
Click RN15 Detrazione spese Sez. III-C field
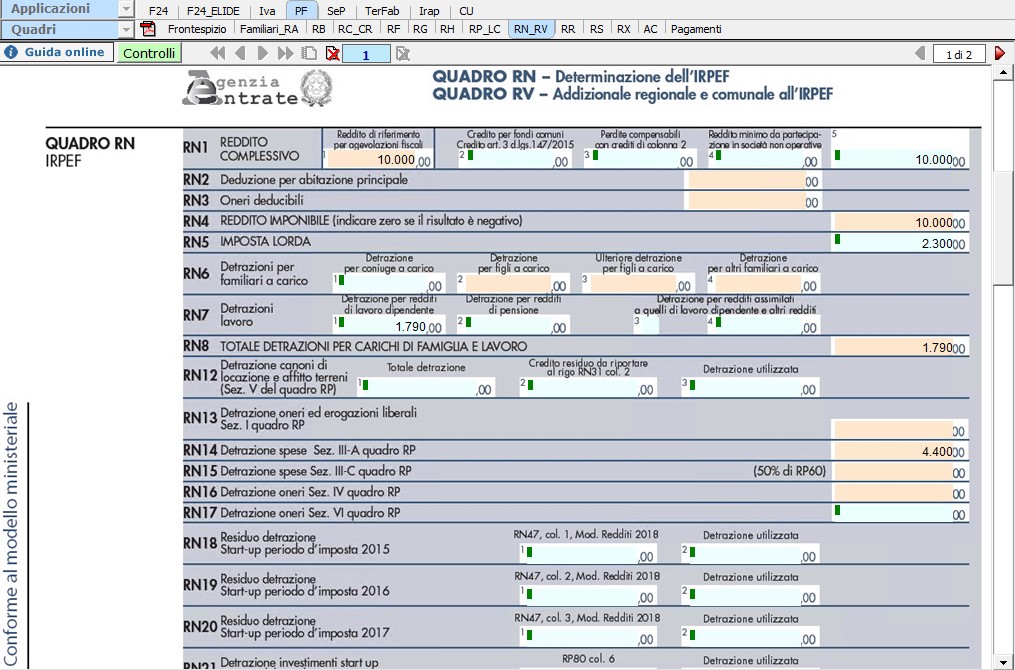coord(893,471)
